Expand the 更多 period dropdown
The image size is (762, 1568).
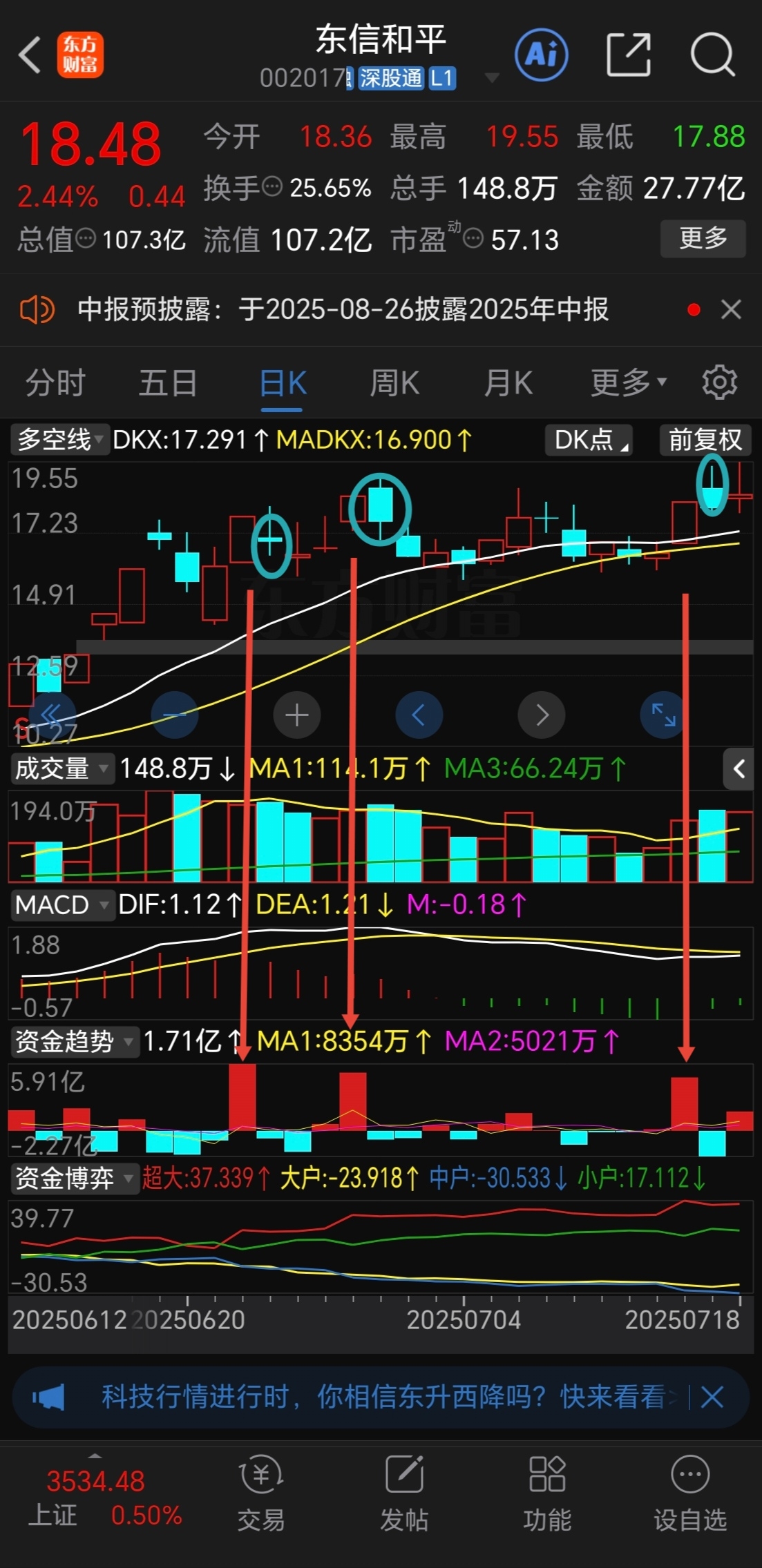(x=628, y=383)
